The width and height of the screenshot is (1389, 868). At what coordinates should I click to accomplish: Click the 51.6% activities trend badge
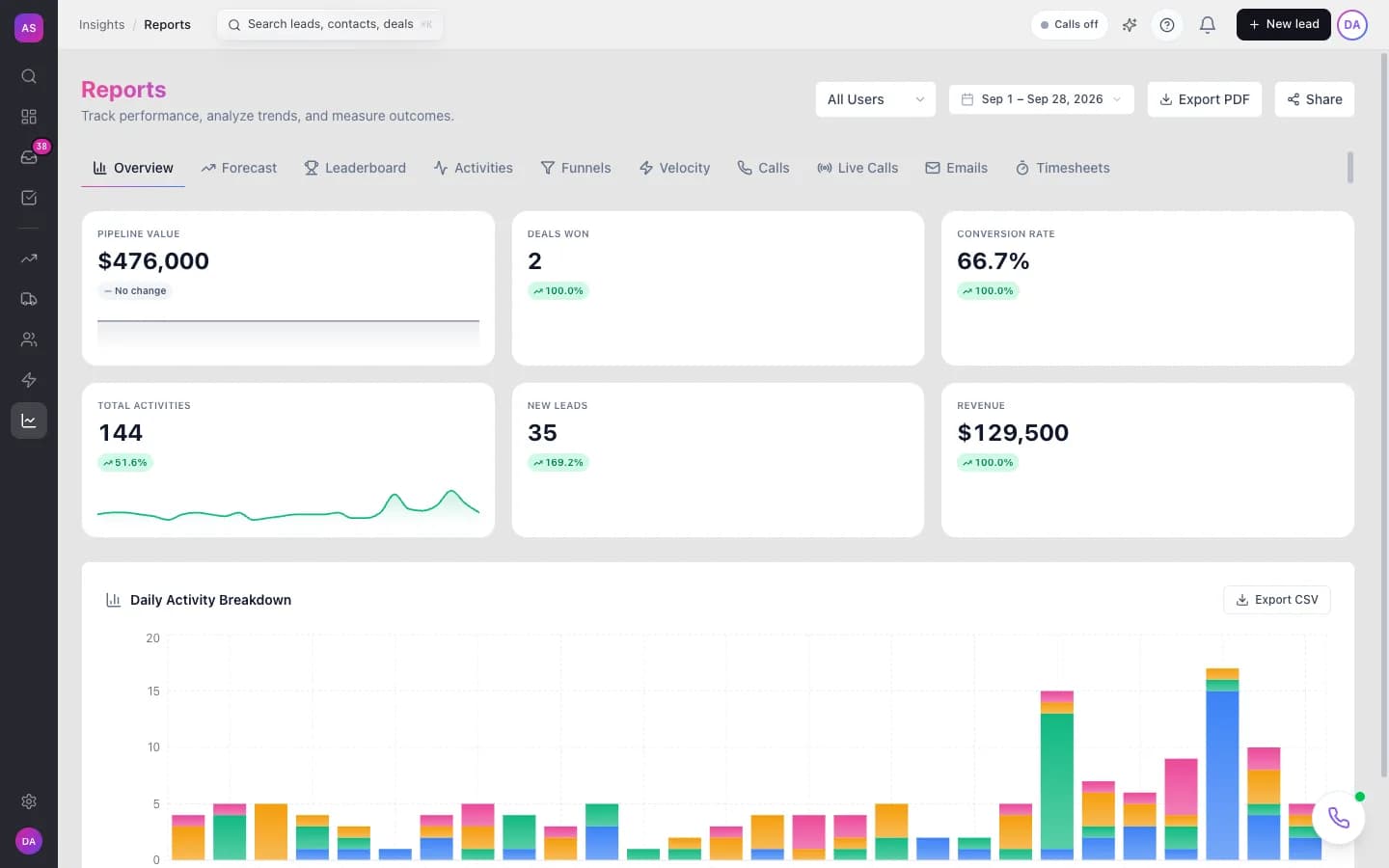coord(125,463)
